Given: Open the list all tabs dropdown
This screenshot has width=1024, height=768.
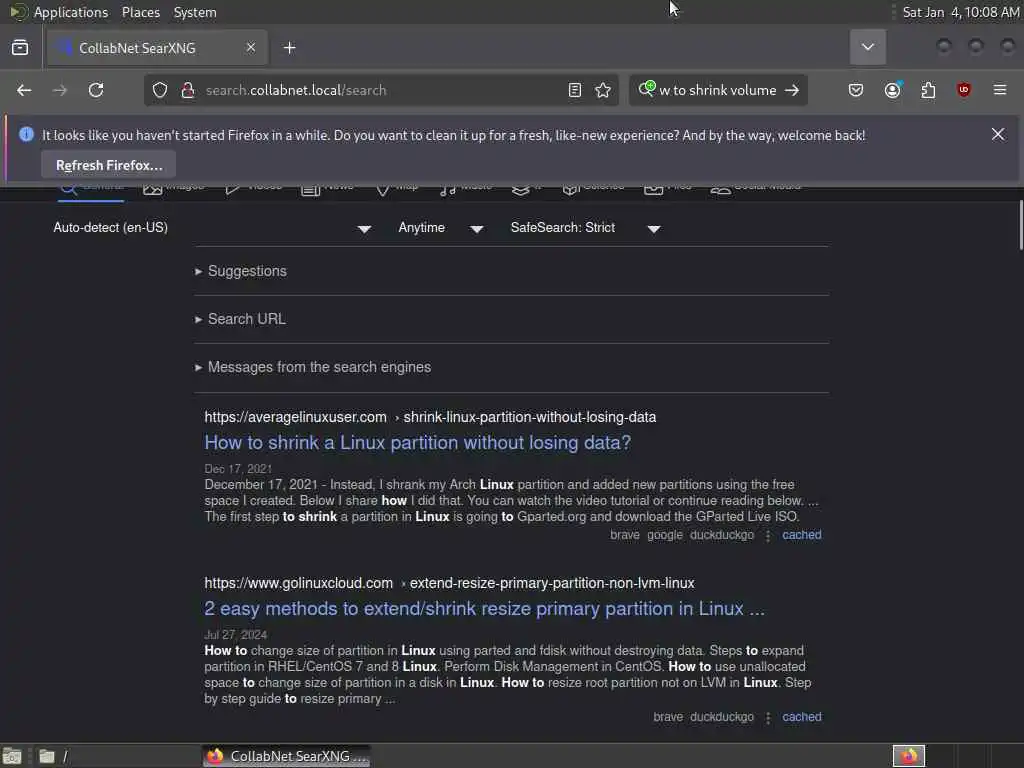Looking at the screenshot, I should pyautogui.click(x=868, y=47).
